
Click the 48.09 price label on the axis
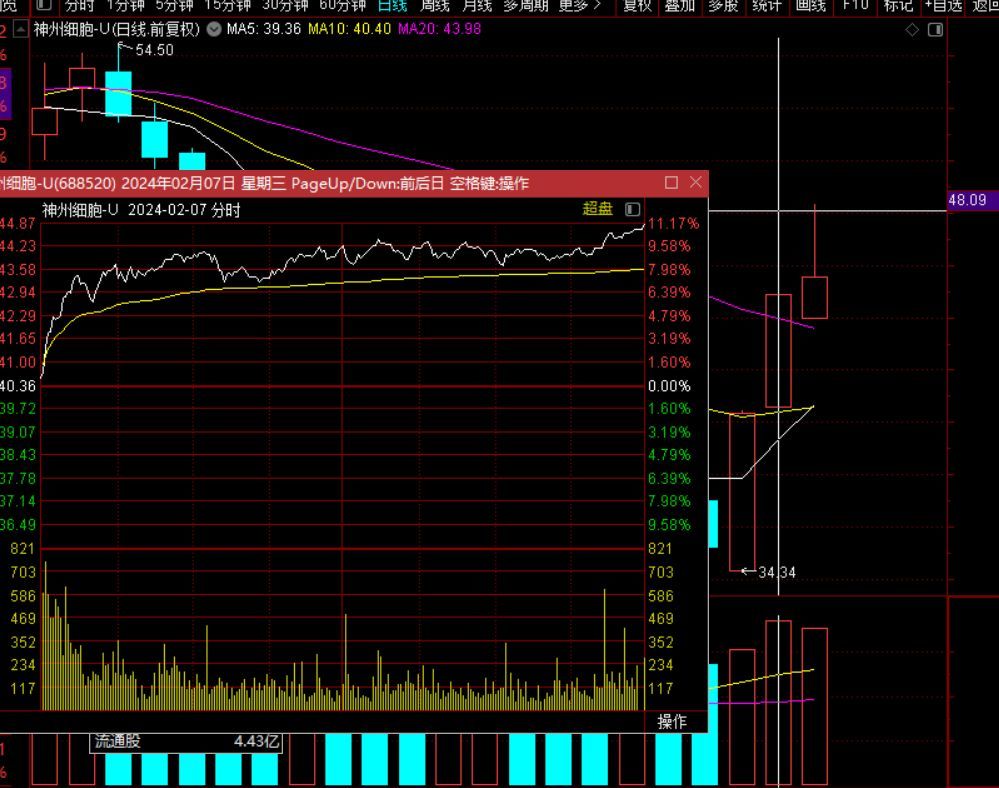tap(967, 200)
